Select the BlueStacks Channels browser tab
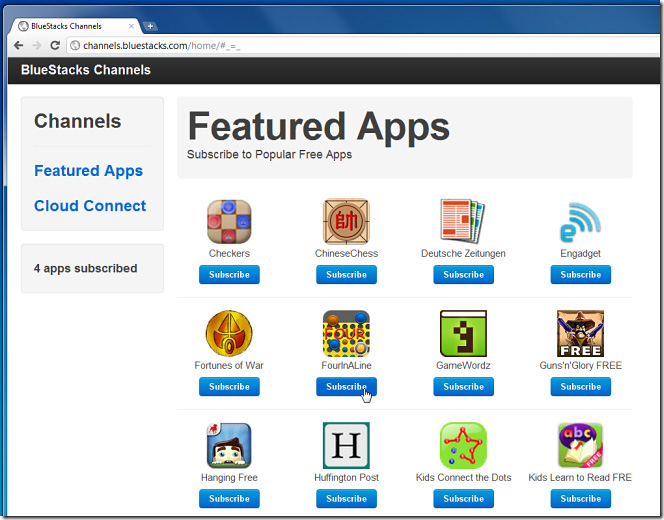The width and height of the screenshot is (664, 520). pos(74,26)
